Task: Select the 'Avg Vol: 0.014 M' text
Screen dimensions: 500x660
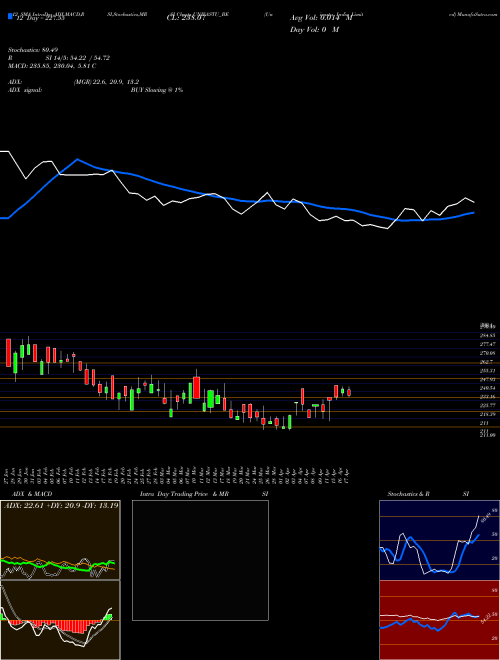Action: [321, 18]
